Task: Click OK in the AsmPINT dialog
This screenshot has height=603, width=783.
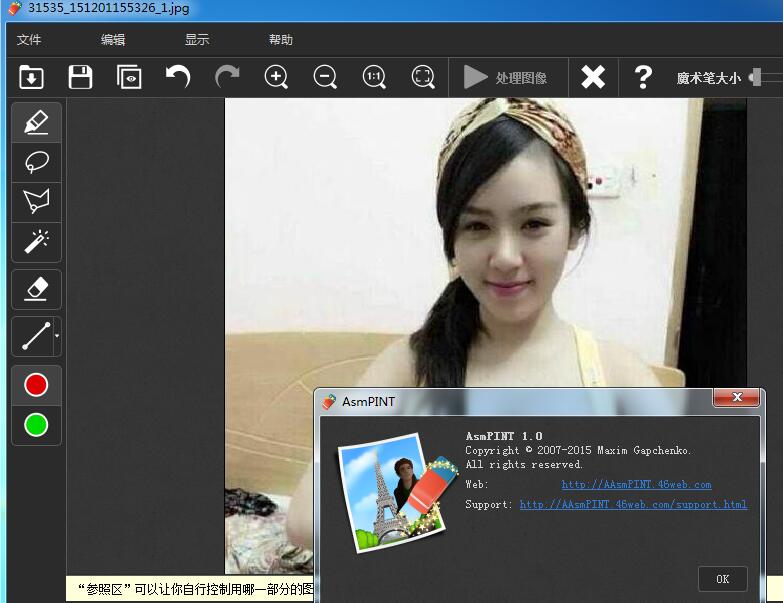Action: [723, 579]
